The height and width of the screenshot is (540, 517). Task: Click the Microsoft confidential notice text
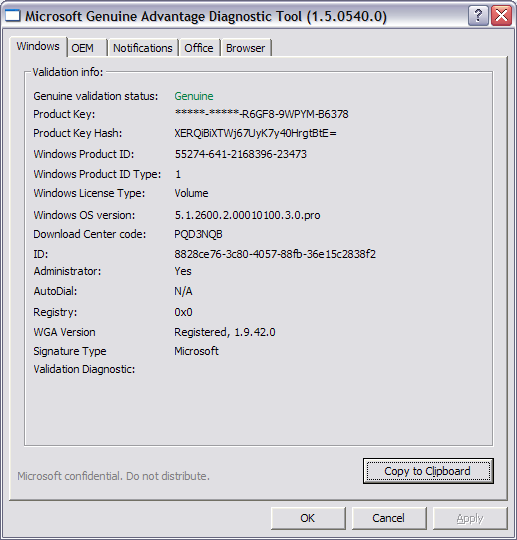click(113, 476)
